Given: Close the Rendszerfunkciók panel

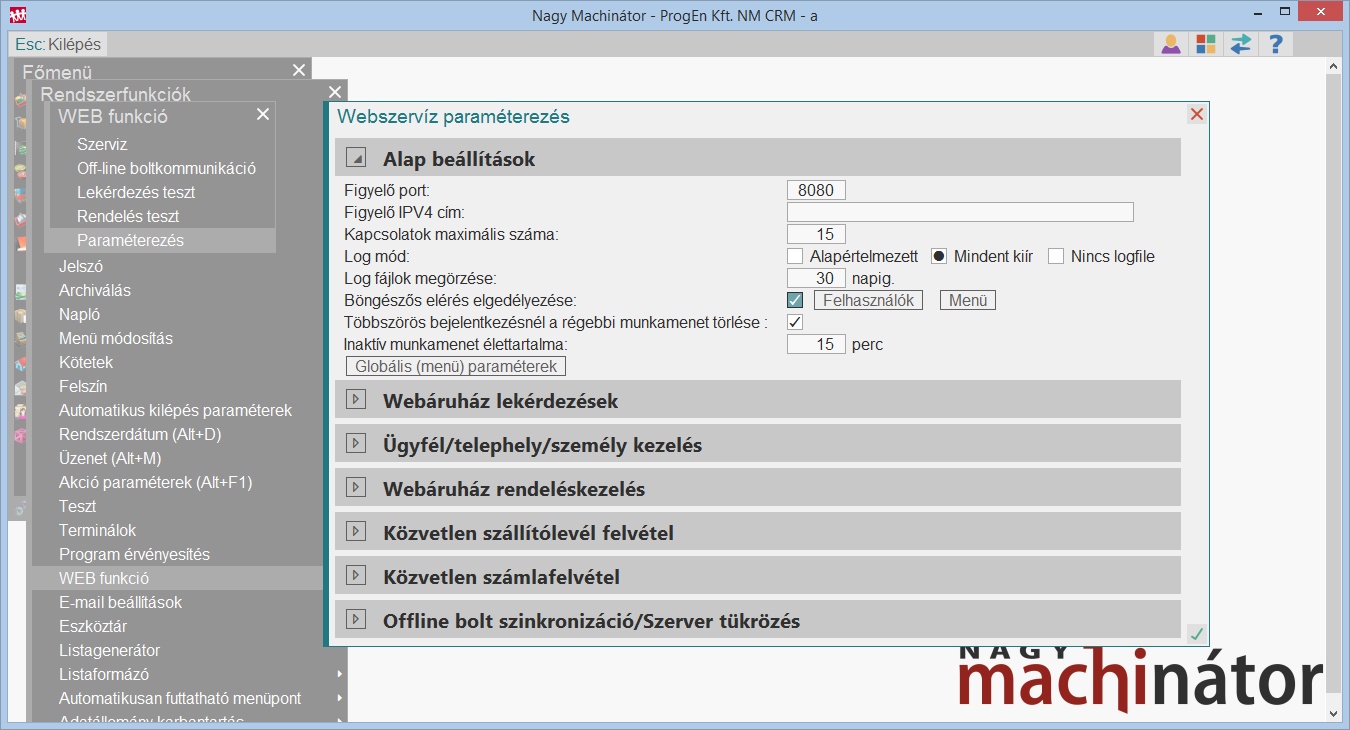Looking at the screenshot, I should click(335, 91).
